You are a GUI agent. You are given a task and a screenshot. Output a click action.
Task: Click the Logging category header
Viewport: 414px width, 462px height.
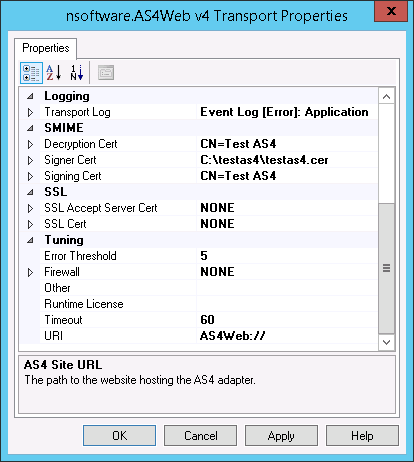coord(67,96)
